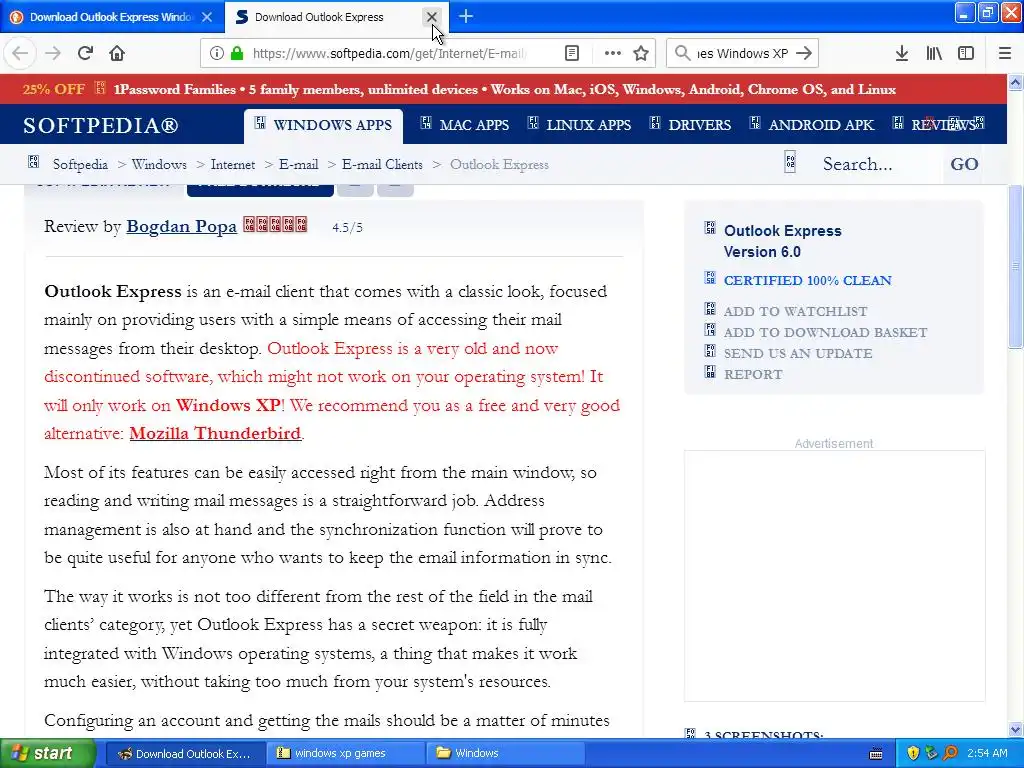This screenshot has width=1024, height=768.
Task: Click the address bar URL field
Action: pos(389,53)
